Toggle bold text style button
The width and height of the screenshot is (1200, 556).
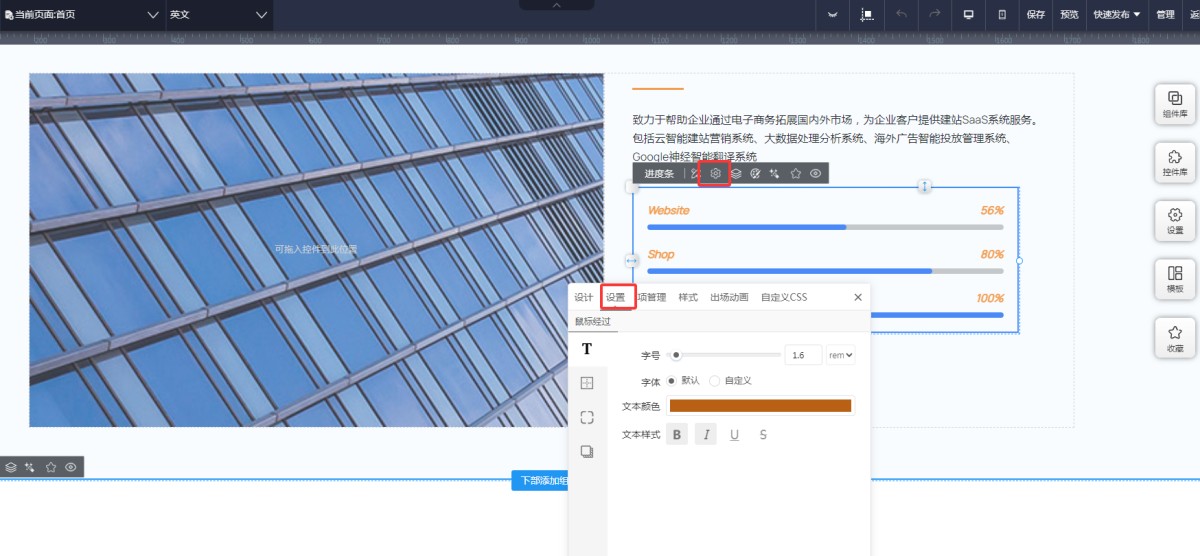[x=677, y=434]
